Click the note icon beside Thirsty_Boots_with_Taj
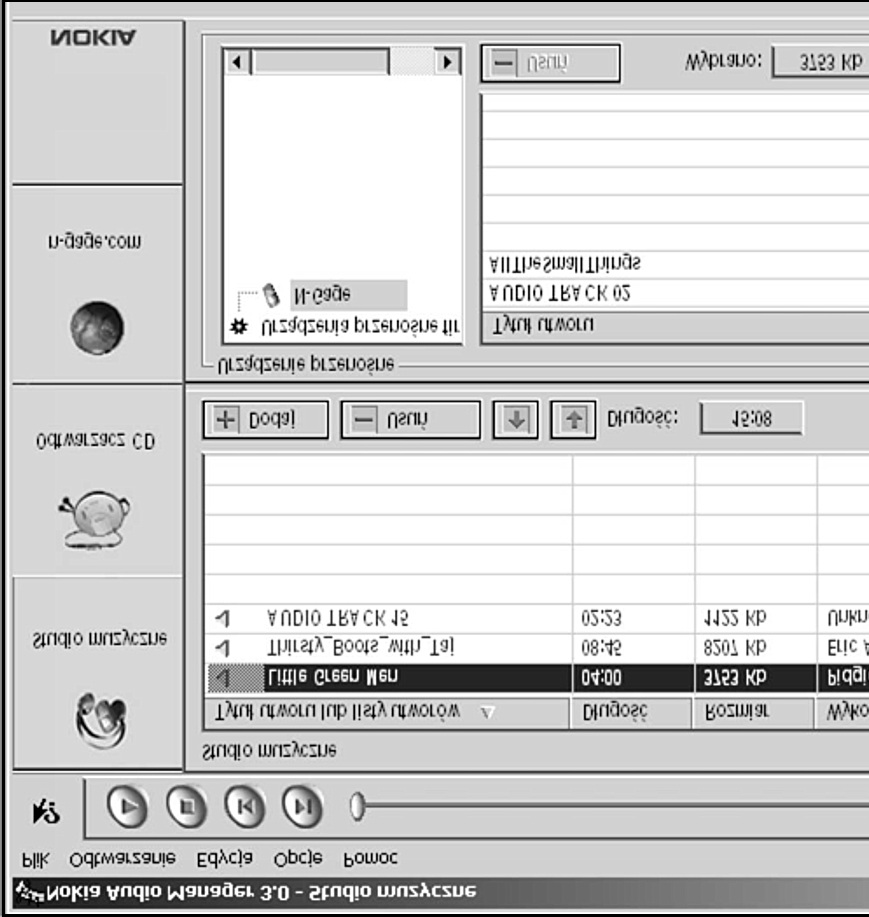Screen dimensions: 869x917 pyautogui.click(x=223, y=648)
